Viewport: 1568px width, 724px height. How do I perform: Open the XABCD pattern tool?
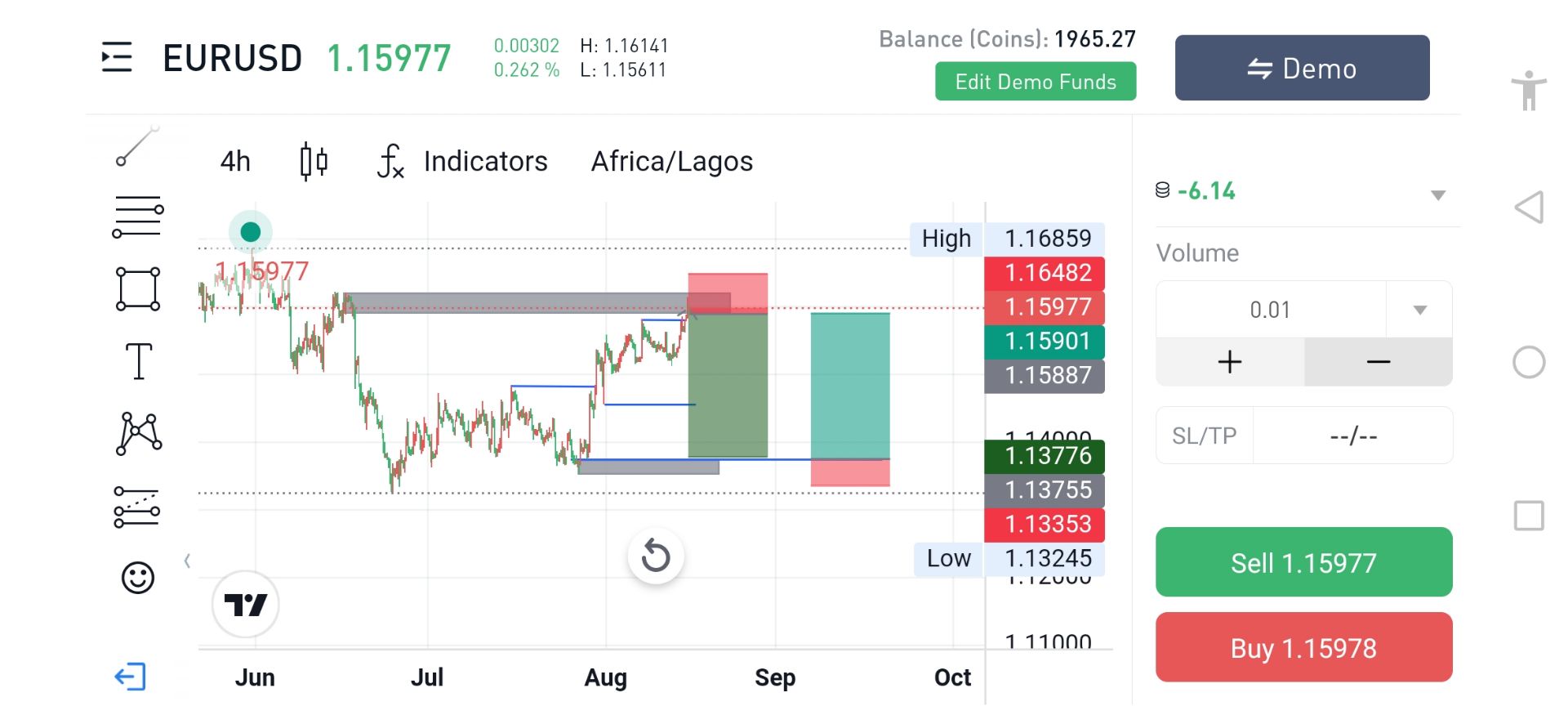[138, 433]
